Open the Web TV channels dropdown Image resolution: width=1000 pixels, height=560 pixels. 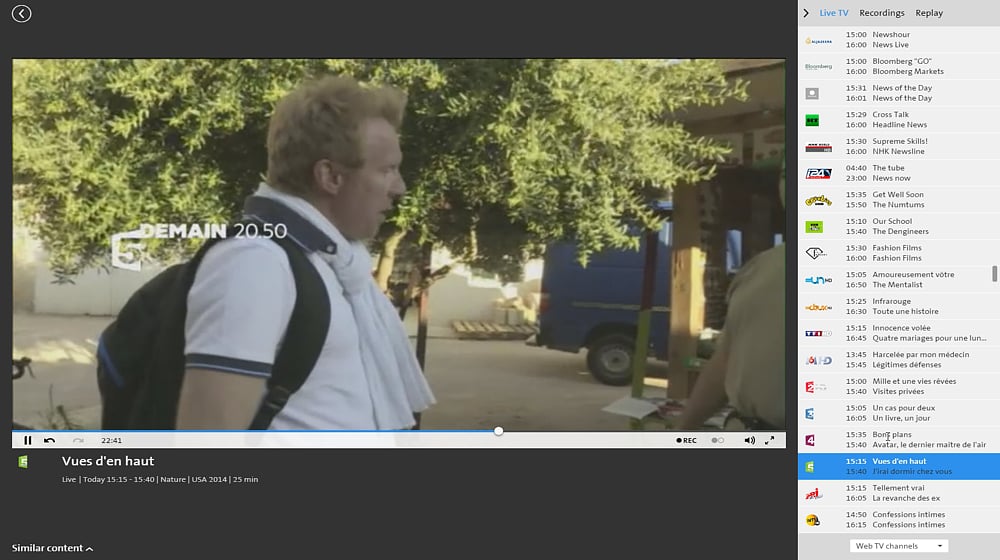tap(899, 546)
